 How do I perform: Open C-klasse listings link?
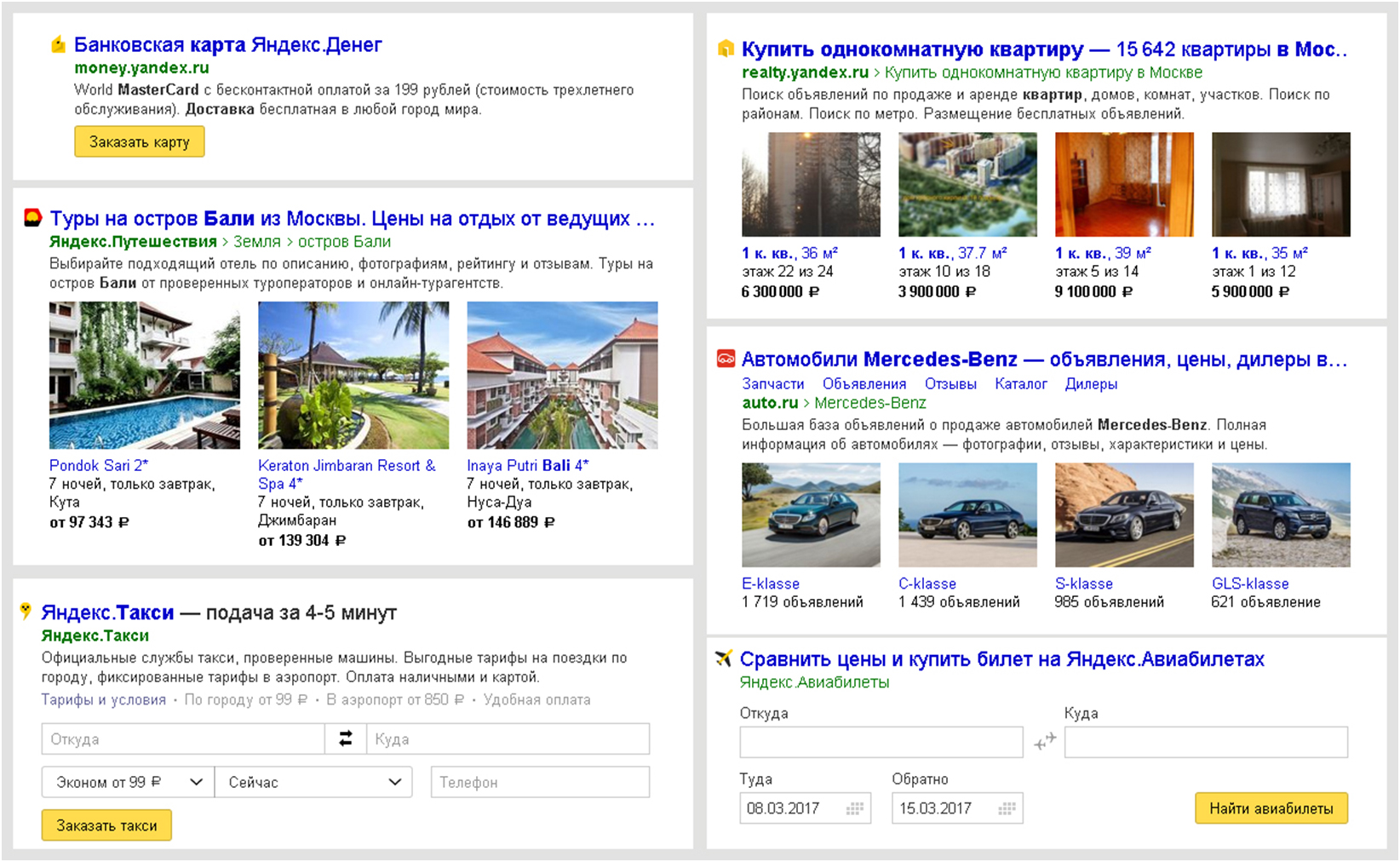[927, 583]
